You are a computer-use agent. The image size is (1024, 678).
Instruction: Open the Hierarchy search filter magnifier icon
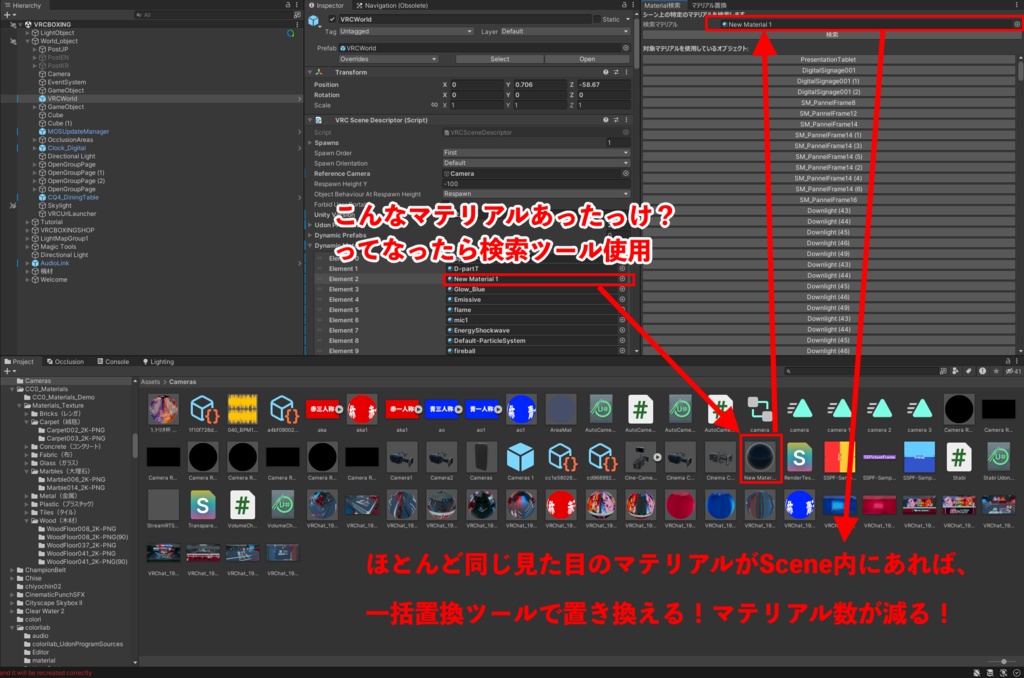139,15
